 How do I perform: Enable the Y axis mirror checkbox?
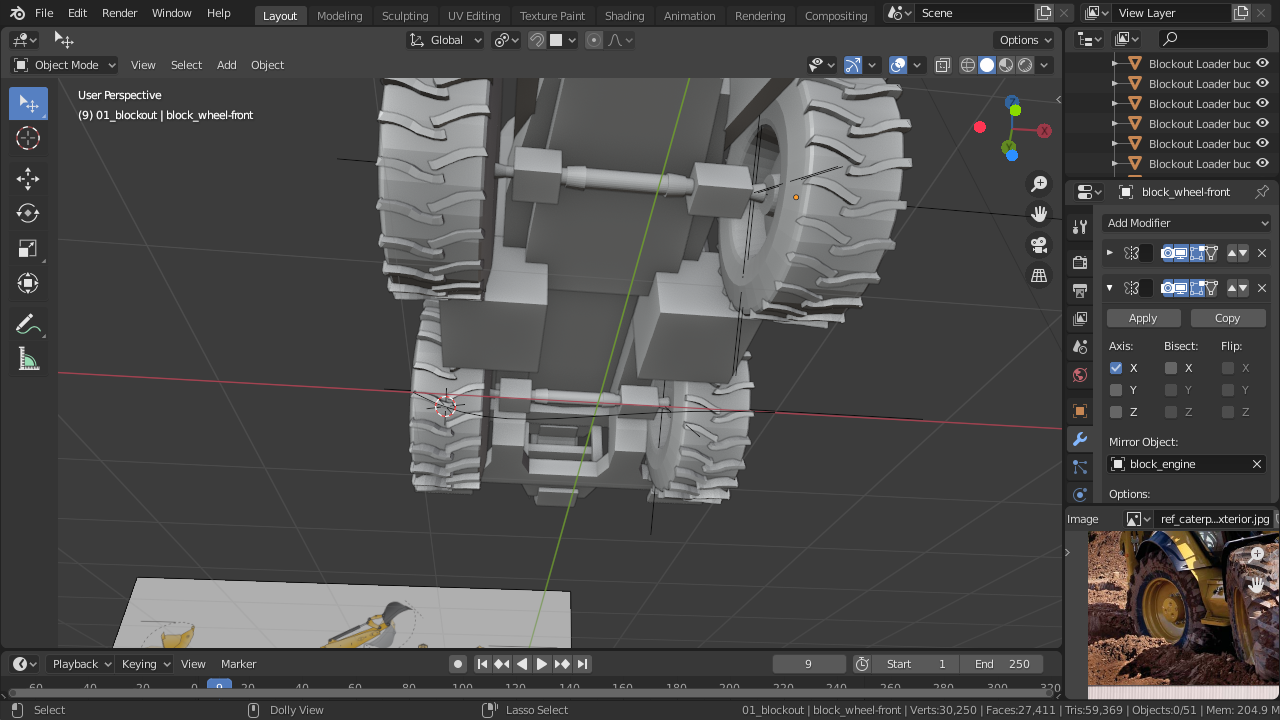[1116, 390]
